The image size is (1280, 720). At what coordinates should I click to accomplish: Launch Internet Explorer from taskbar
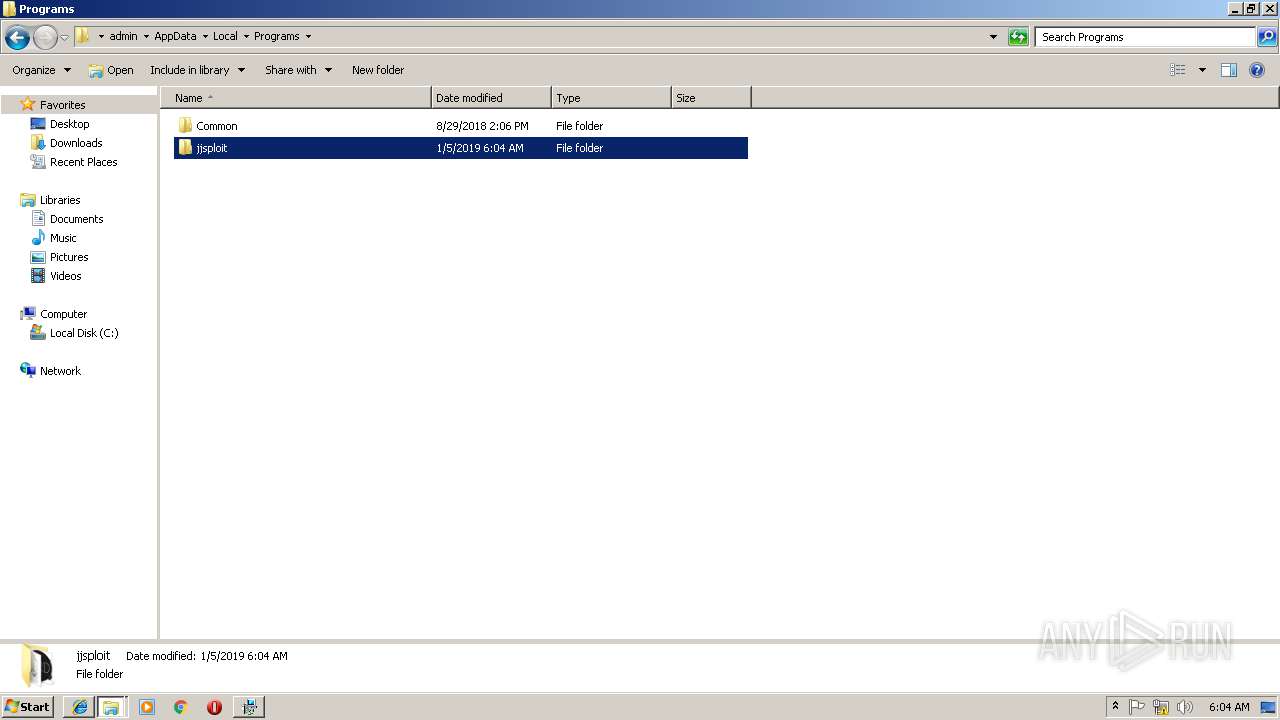coord(79,707)
